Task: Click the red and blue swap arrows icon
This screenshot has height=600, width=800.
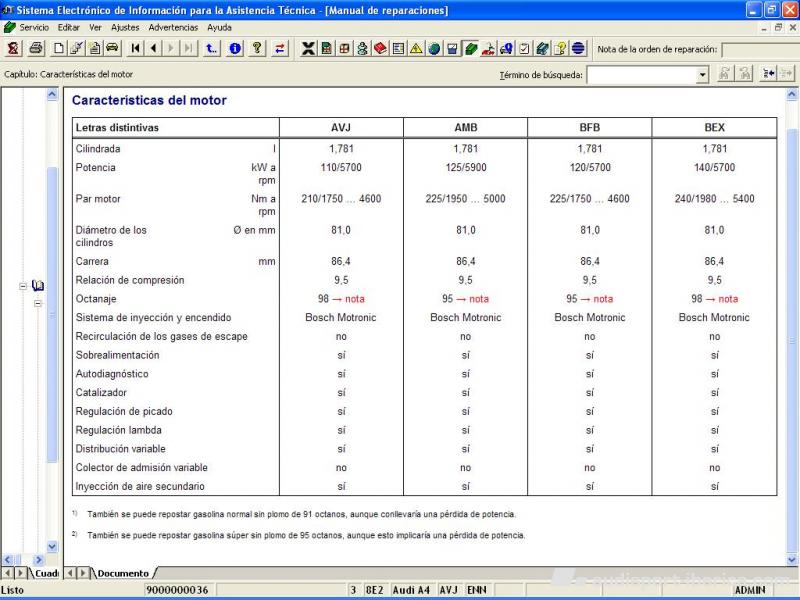Action: (x=280, y=48)
